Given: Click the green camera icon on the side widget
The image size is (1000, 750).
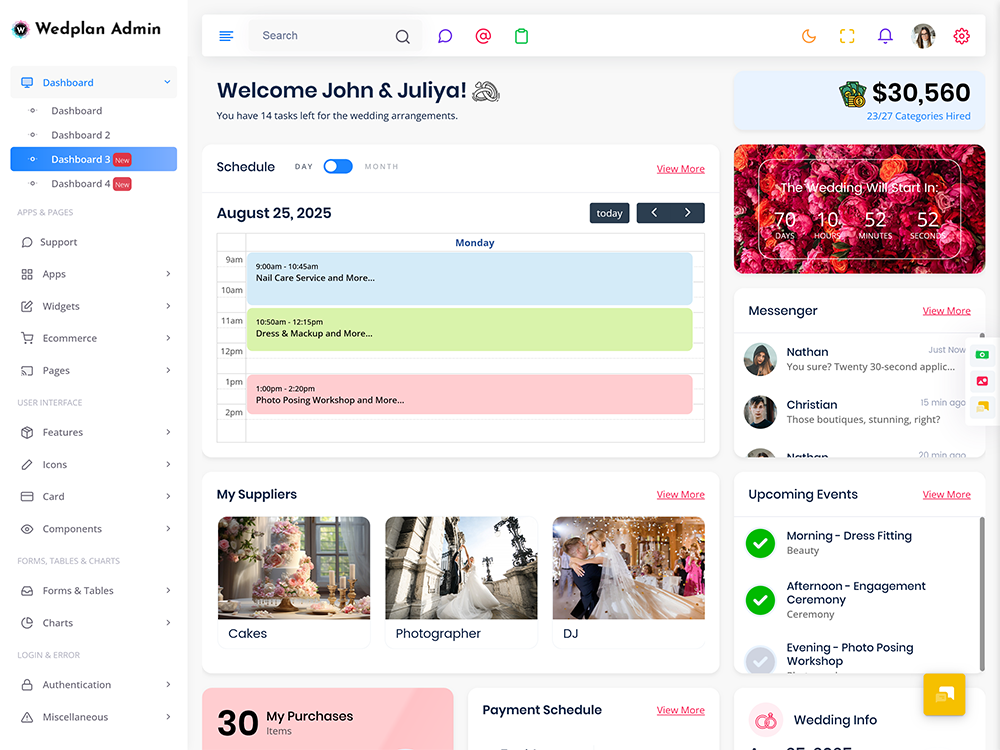Looking at the screenshot, I should [982, 355].
